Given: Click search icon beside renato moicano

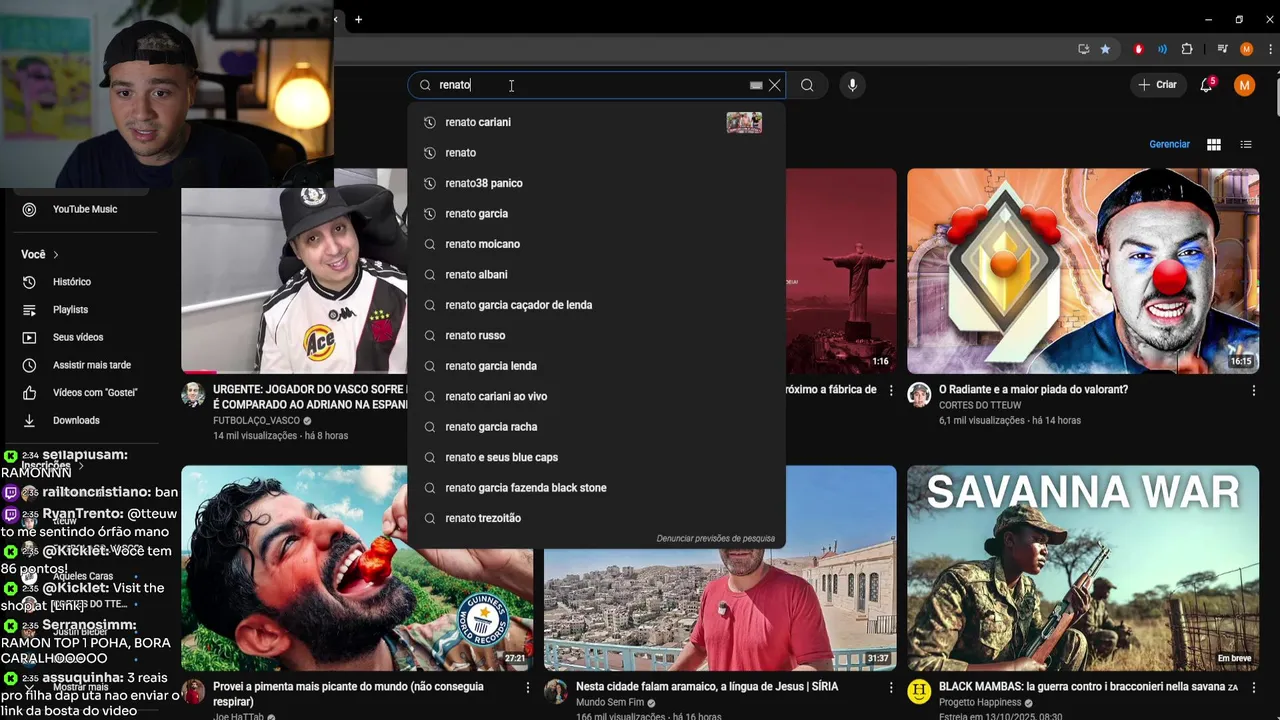Looking at the screenshot, I should (429, 244).
